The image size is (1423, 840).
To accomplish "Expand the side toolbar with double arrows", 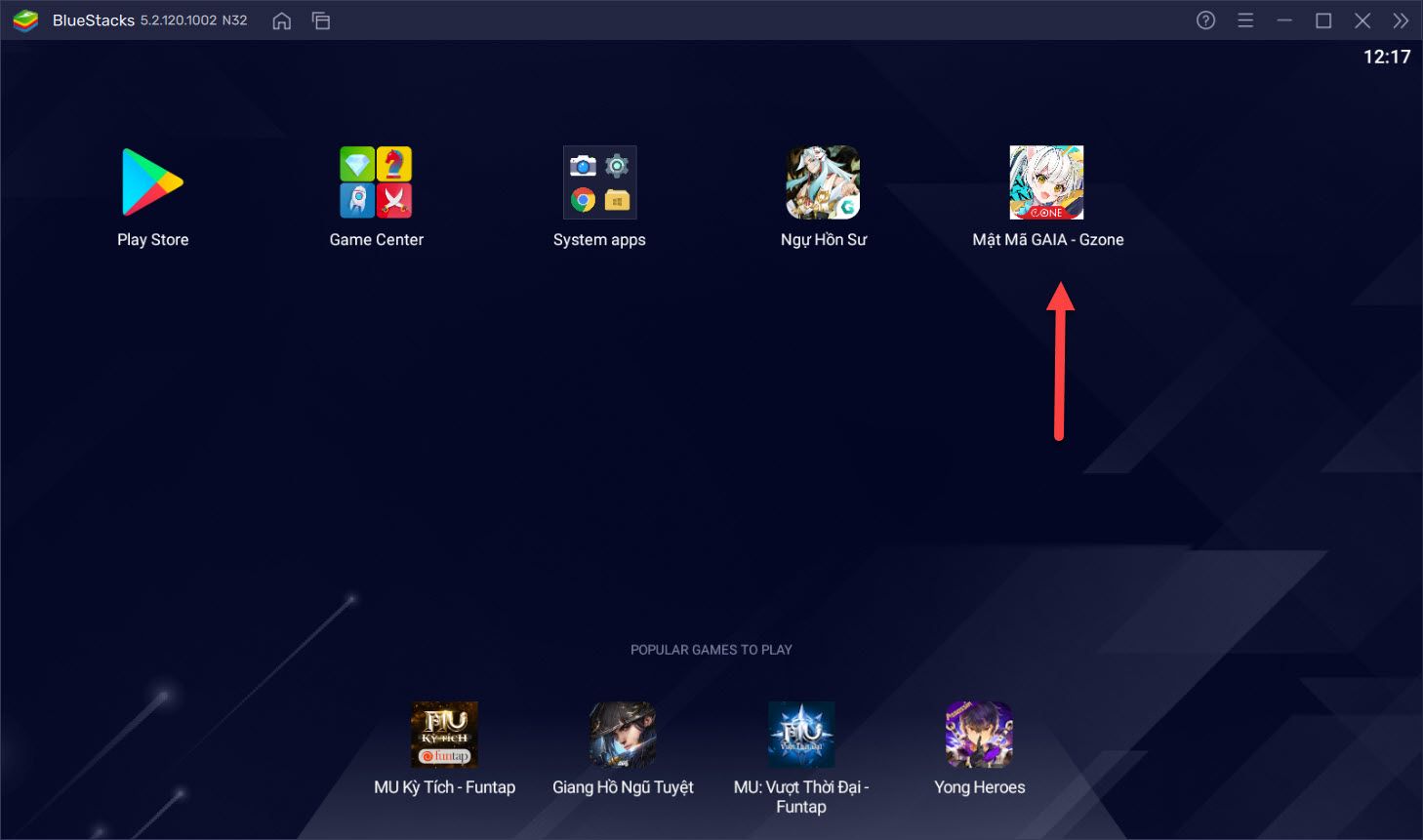I will 1402,20.
